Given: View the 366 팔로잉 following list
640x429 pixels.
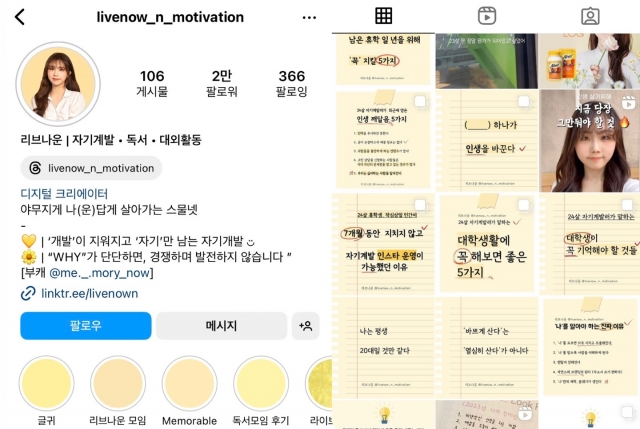Looking at the screenshot, I should (291, 83).
